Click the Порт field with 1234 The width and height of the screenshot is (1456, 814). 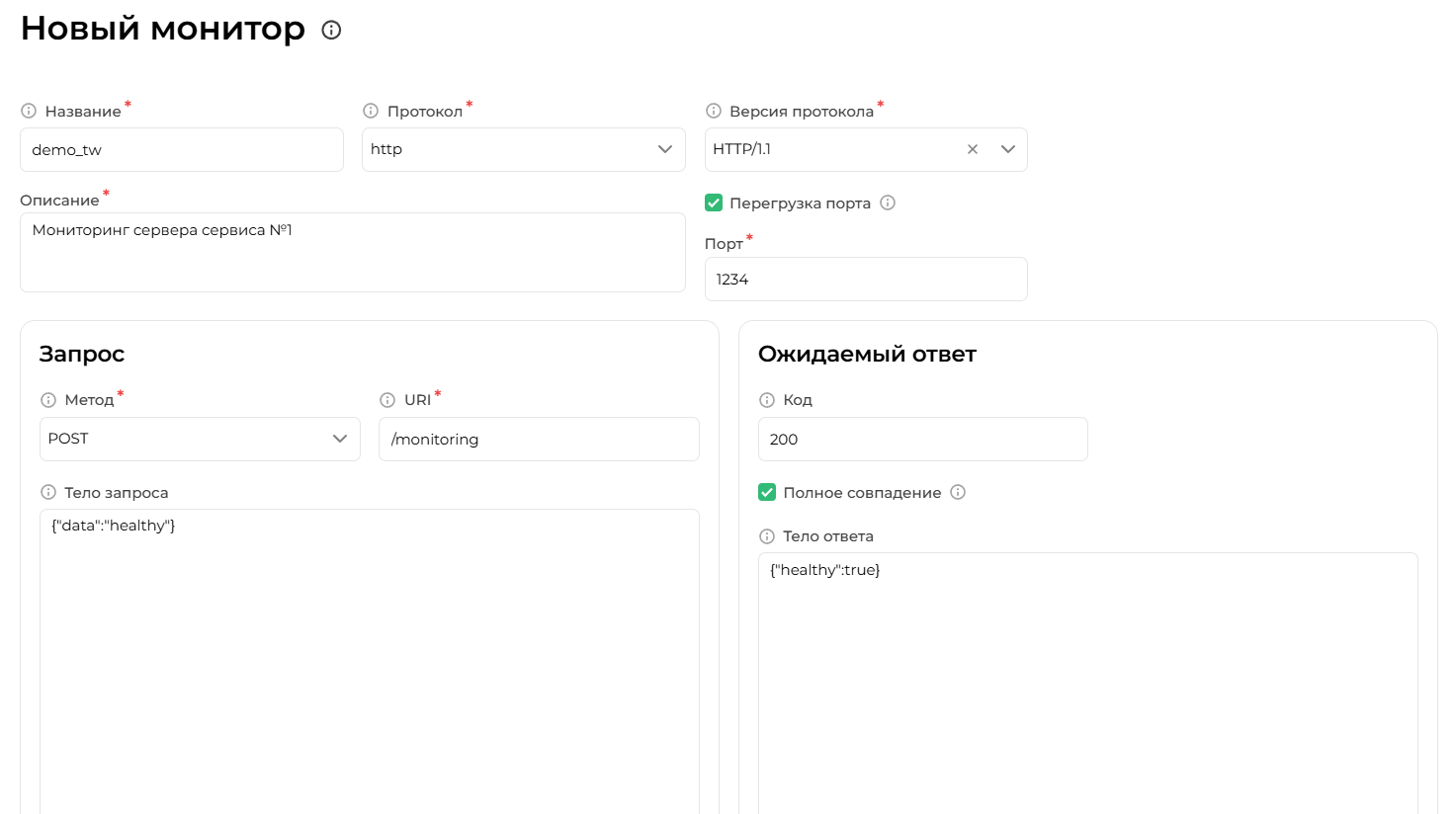tap(865, 280)
